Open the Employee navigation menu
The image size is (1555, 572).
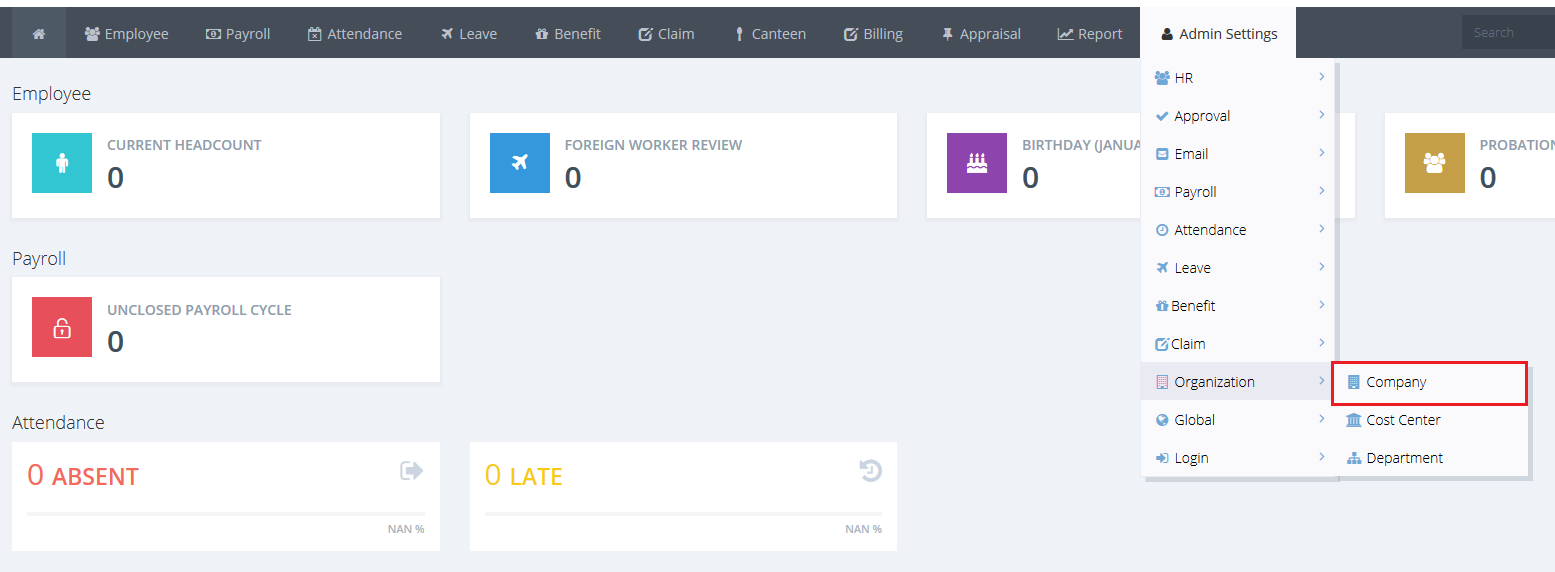126,34
